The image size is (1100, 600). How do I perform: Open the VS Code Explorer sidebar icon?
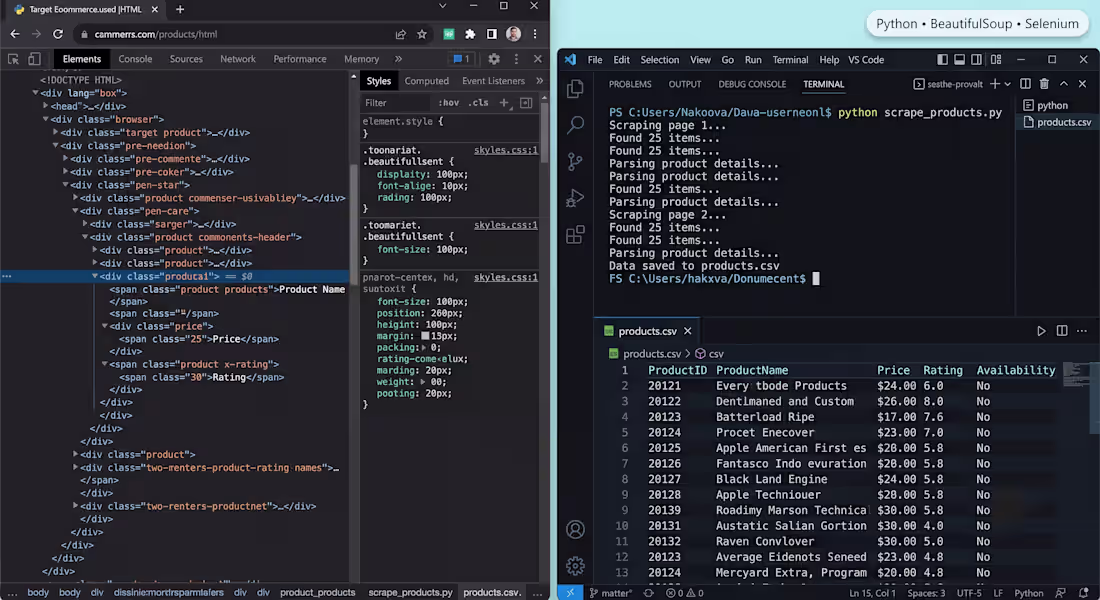[x=575, y=89]
